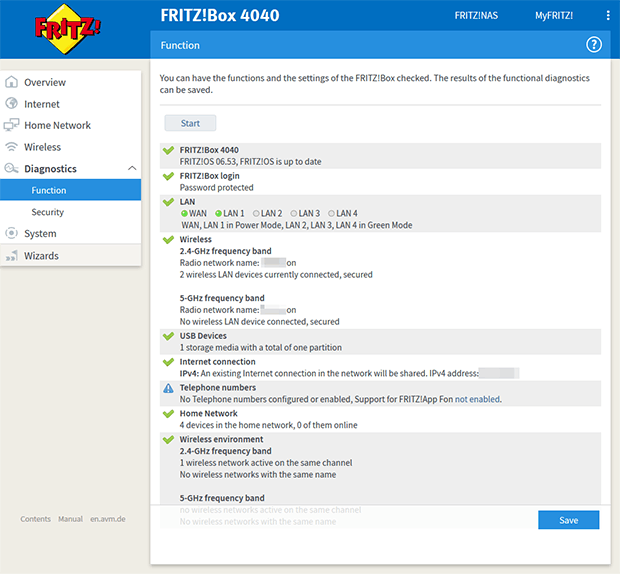The width and height of the screenshot is (620, 574).
Task: Open the Contents footer link
Action: (36, 519)
